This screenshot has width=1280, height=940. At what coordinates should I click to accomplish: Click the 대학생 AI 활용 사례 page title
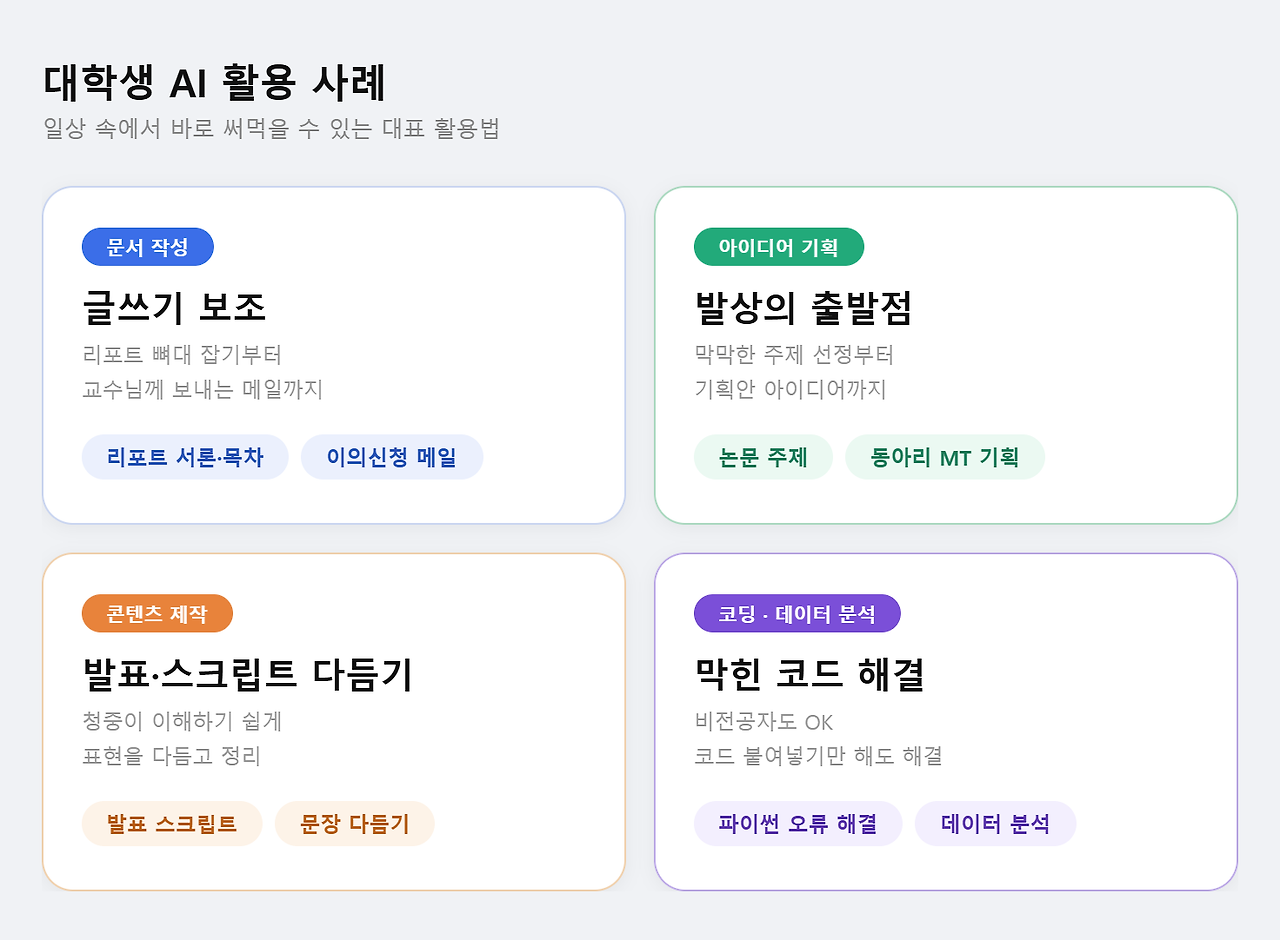(215, 82)
